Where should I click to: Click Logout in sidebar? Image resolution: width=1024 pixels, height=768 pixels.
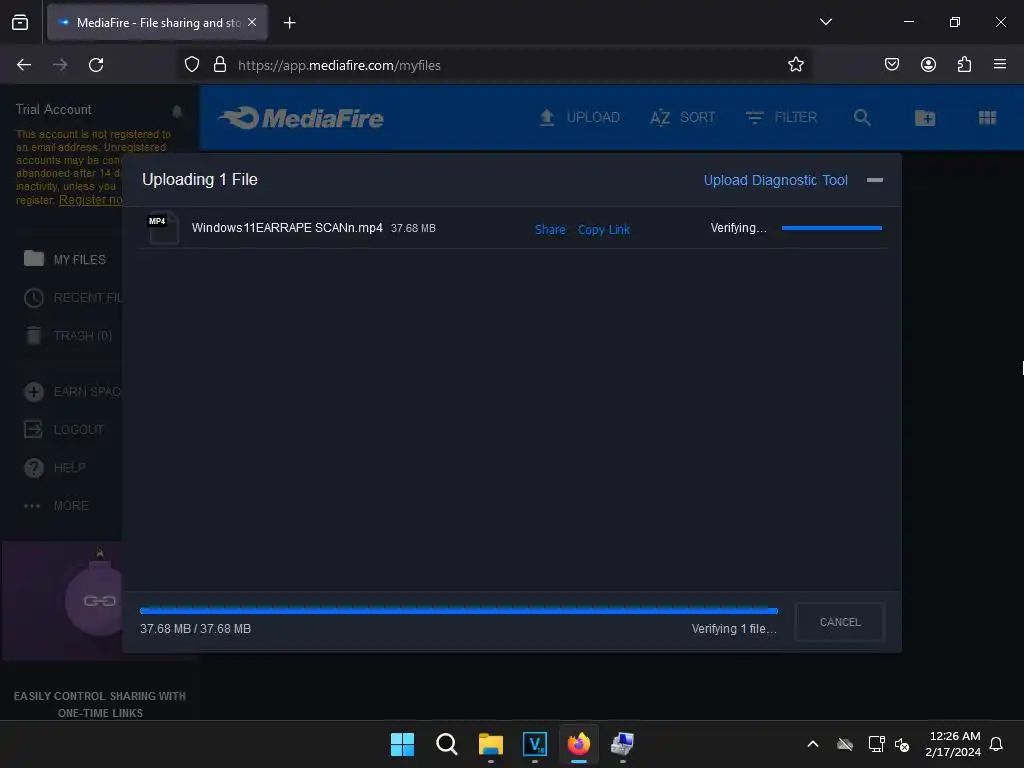coord(63,430)
